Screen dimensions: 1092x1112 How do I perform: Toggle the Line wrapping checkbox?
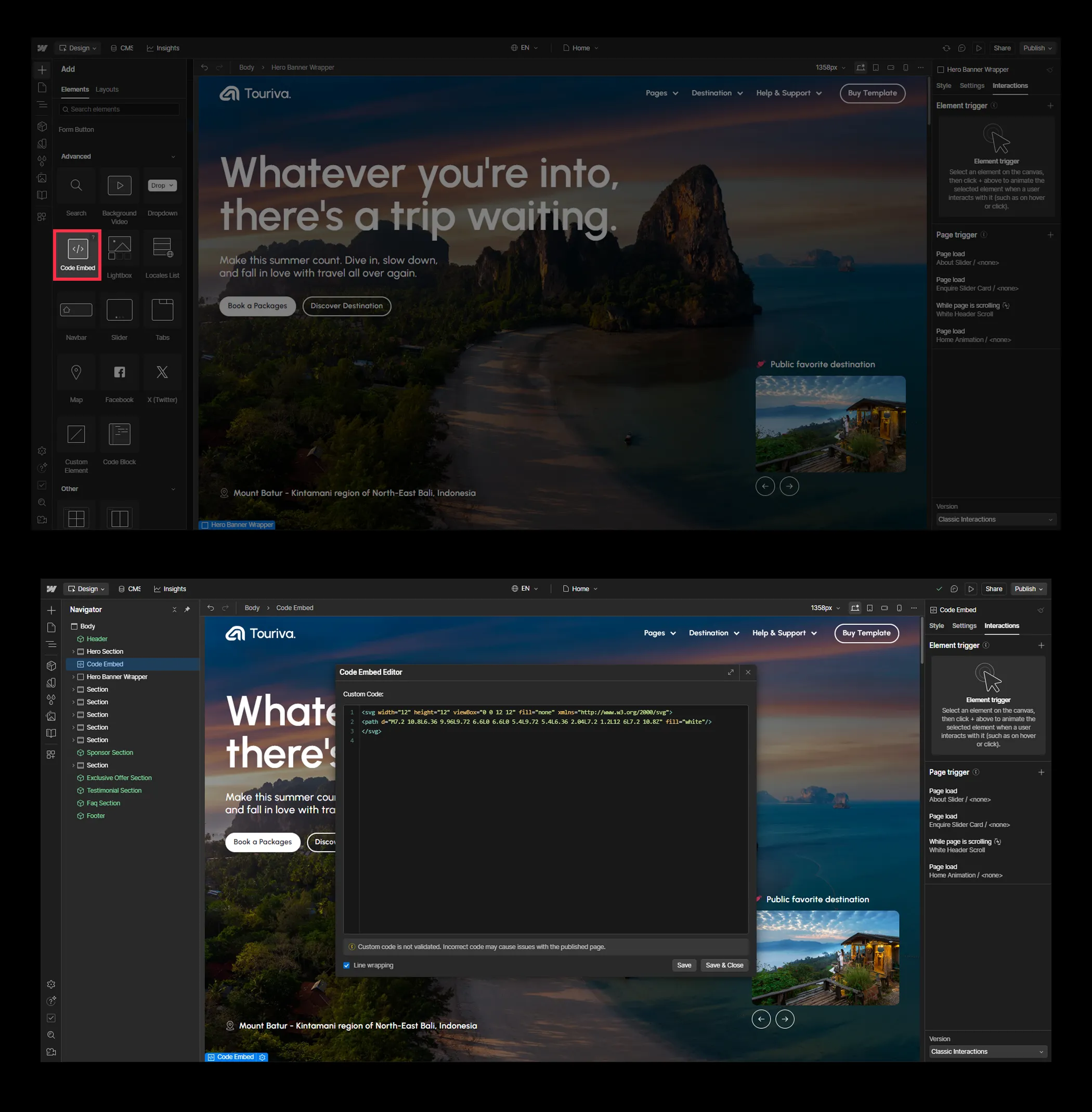346,965
